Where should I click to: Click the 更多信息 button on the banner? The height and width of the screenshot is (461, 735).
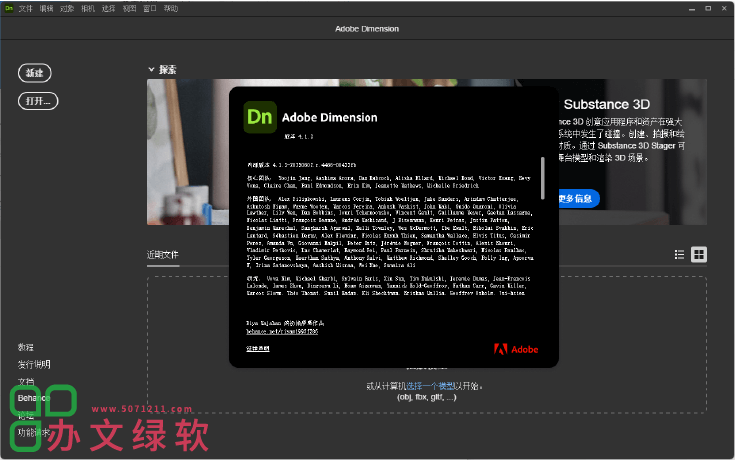(578, 198)
